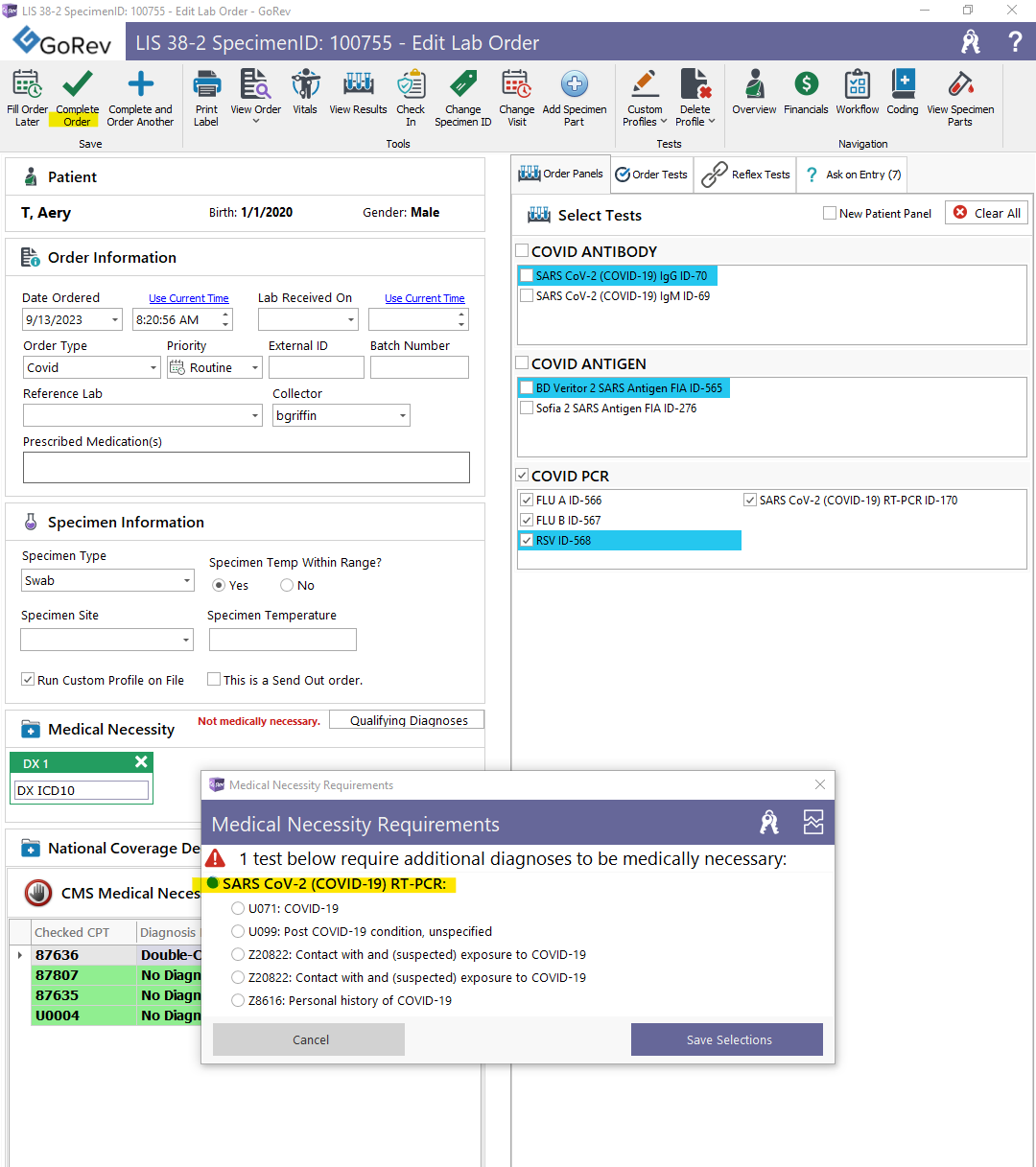This screenshot has width=1036, height=1167.
Task: Select the U071: COVID-19 diagnosis option
Action: [238, 908]
